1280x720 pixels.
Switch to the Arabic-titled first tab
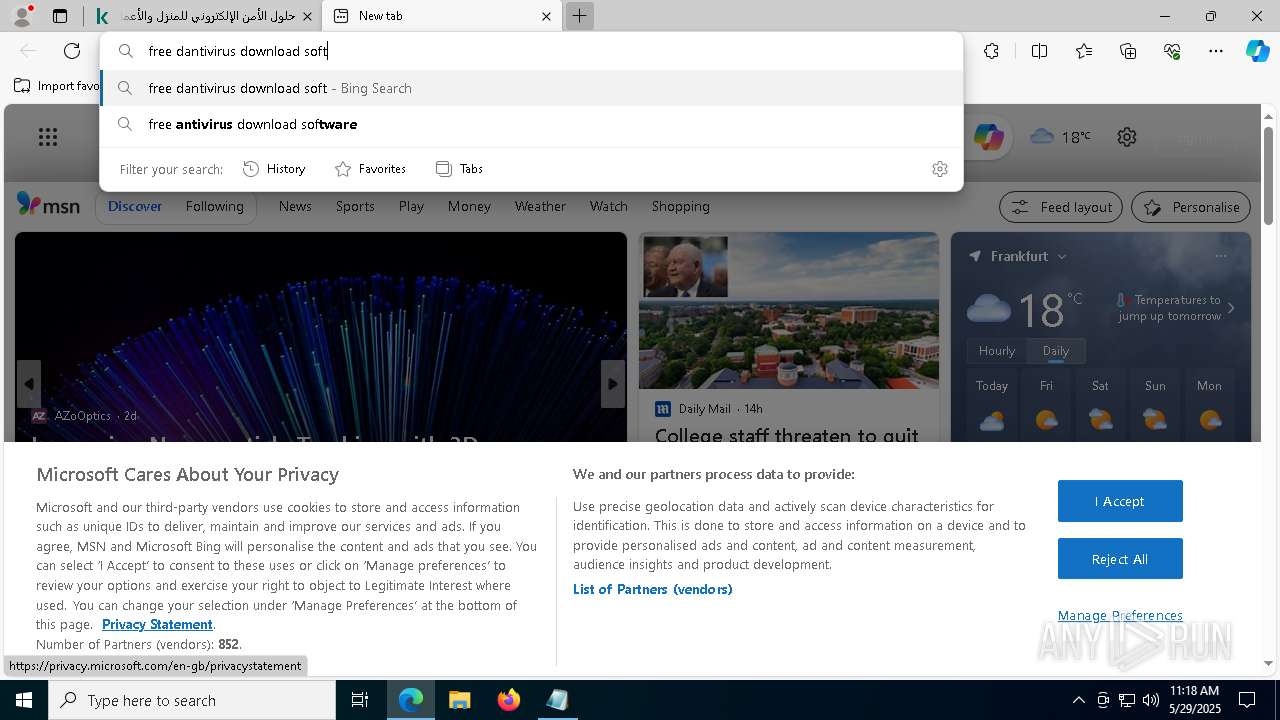pos(203,16)
